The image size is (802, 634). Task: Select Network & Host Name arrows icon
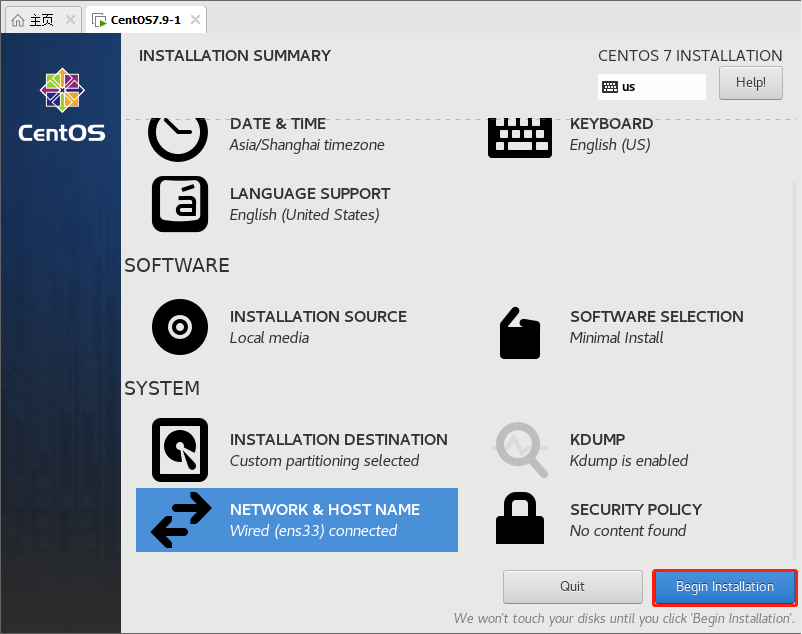(181, 520)
